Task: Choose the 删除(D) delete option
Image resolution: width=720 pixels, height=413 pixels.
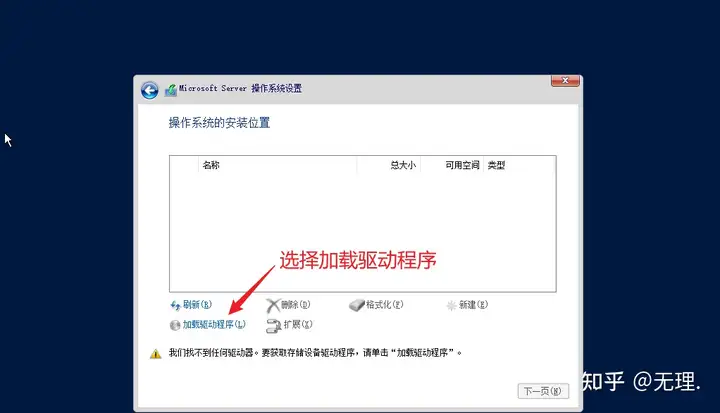Action: pos(295,305)
